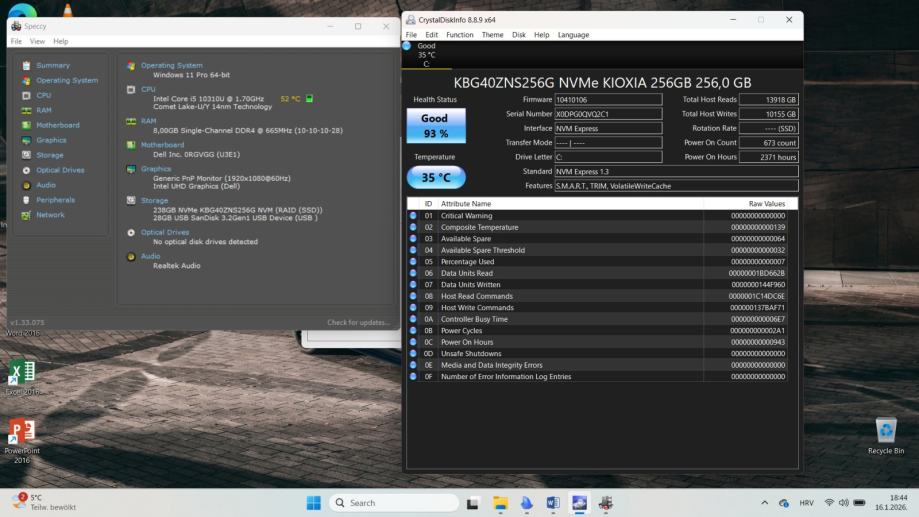Click the RAM heading link in summary pane
The height and width of the screenshot is (517, 919).
pos(148,121)
